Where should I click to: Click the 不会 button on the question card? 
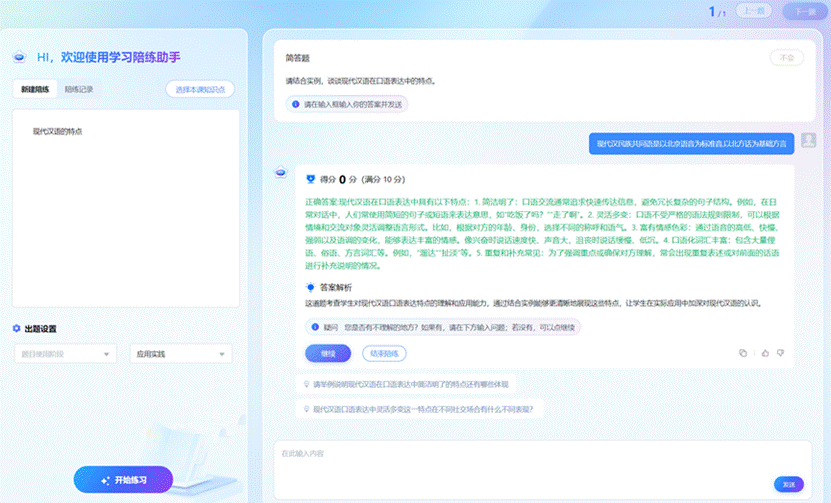pos(786,58)
